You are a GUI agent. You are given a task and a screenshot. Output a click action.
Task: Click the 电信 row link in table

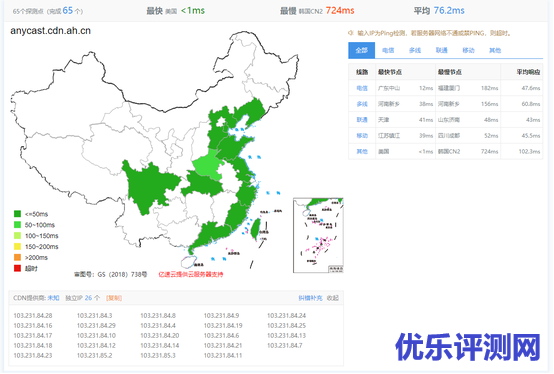[x=362, y=88]
